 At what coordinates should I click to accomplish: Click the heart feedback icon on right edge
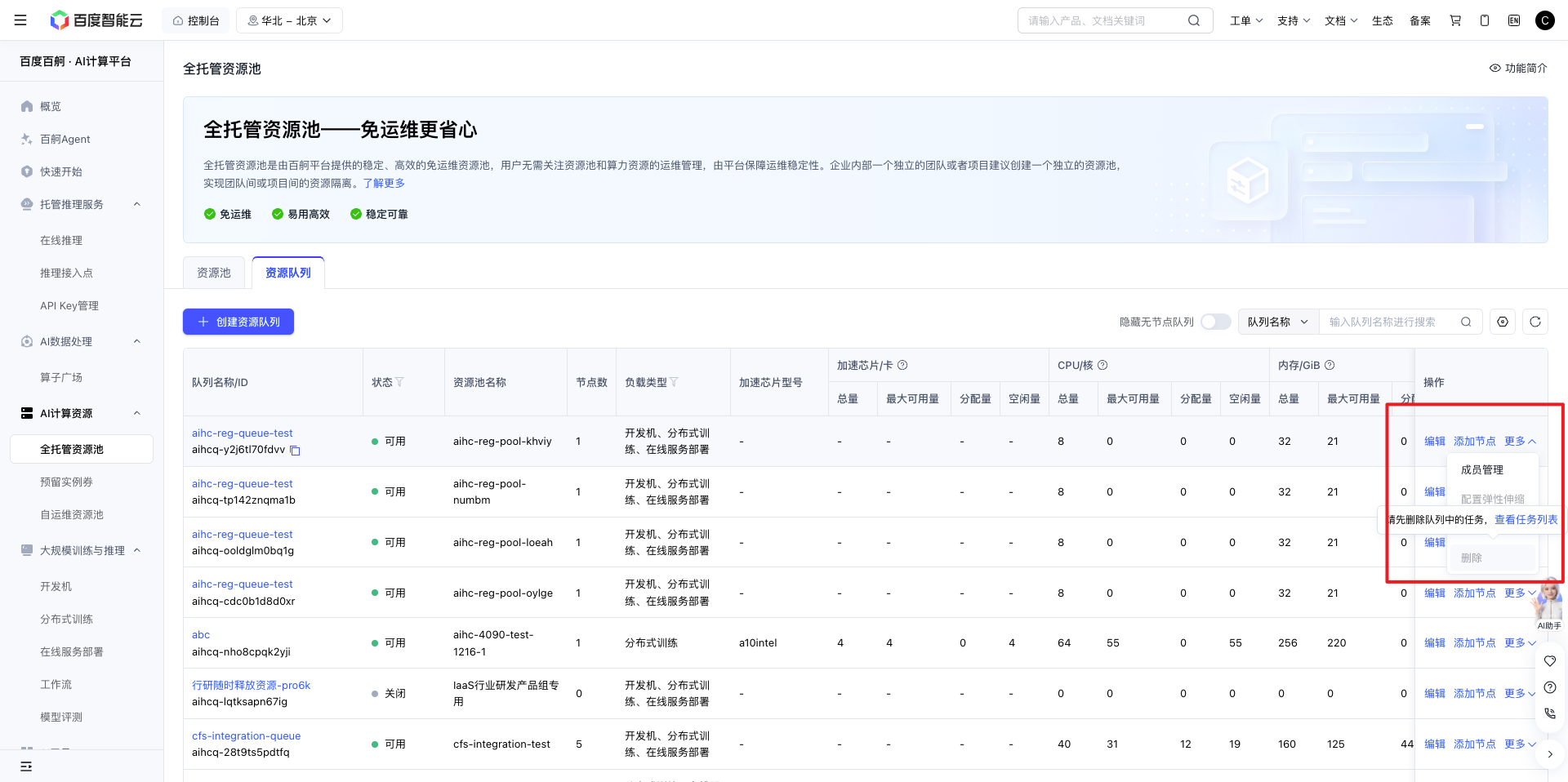[1550, 661]
